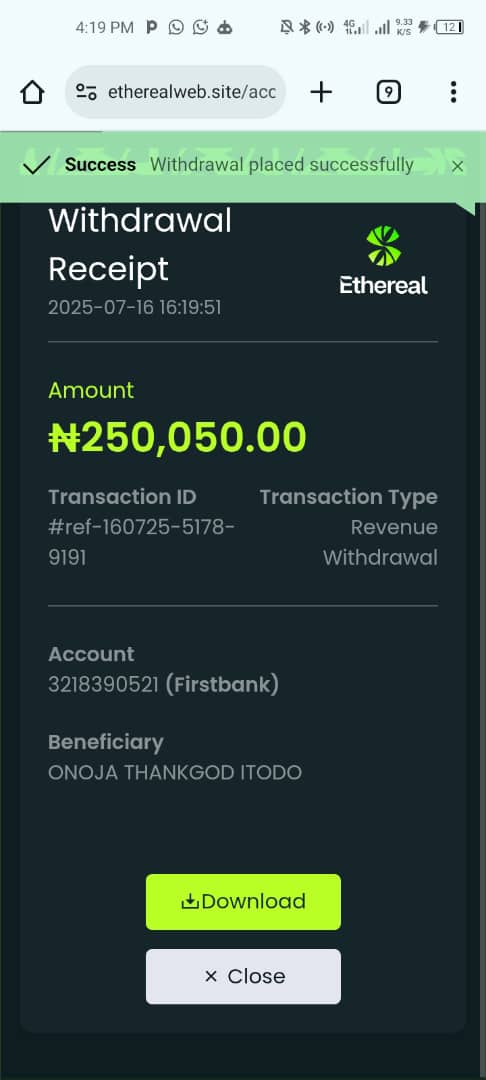Tap the etherealweb.site address bar
Viewport: 486px width, 1080px height.
pos(176,92)
